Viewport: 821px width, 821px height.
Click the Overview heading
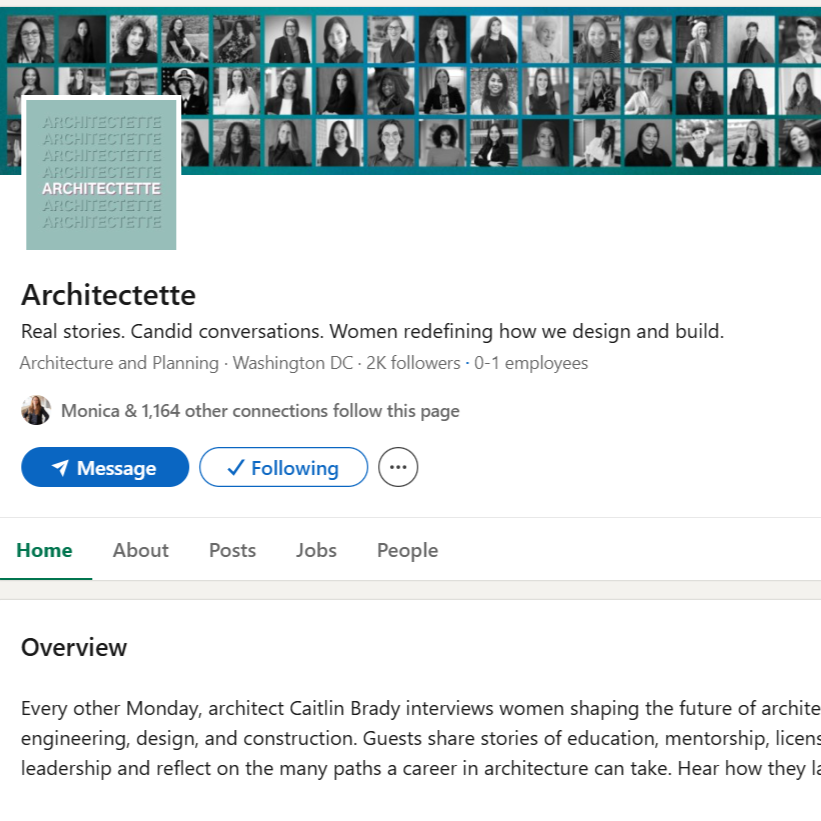(74, 647)
